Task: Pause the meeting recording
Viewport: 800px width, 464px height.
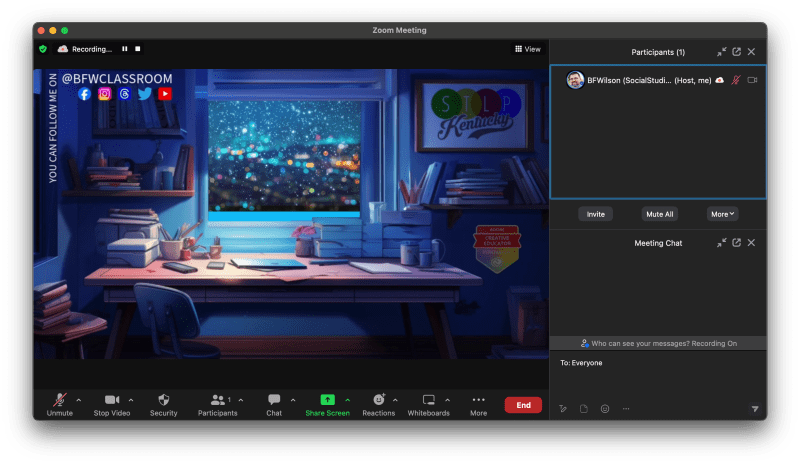Action: click(125, 48)
